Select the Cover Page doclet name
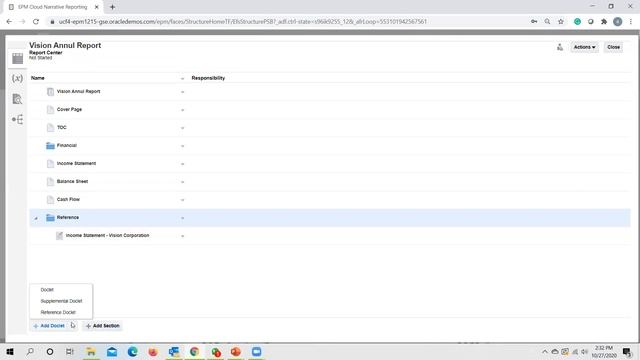This screenshot has width=640, height=360. pyautogui.click(x=69, y=109)
